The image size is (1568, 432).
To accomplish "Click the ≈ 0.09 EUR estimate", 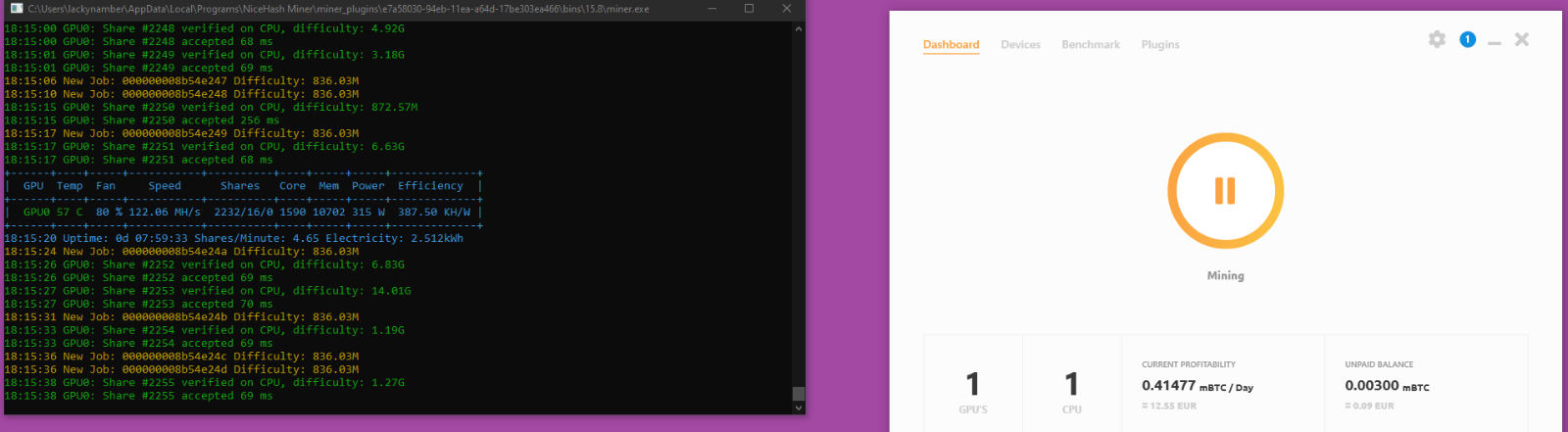I will (1369, 406).
